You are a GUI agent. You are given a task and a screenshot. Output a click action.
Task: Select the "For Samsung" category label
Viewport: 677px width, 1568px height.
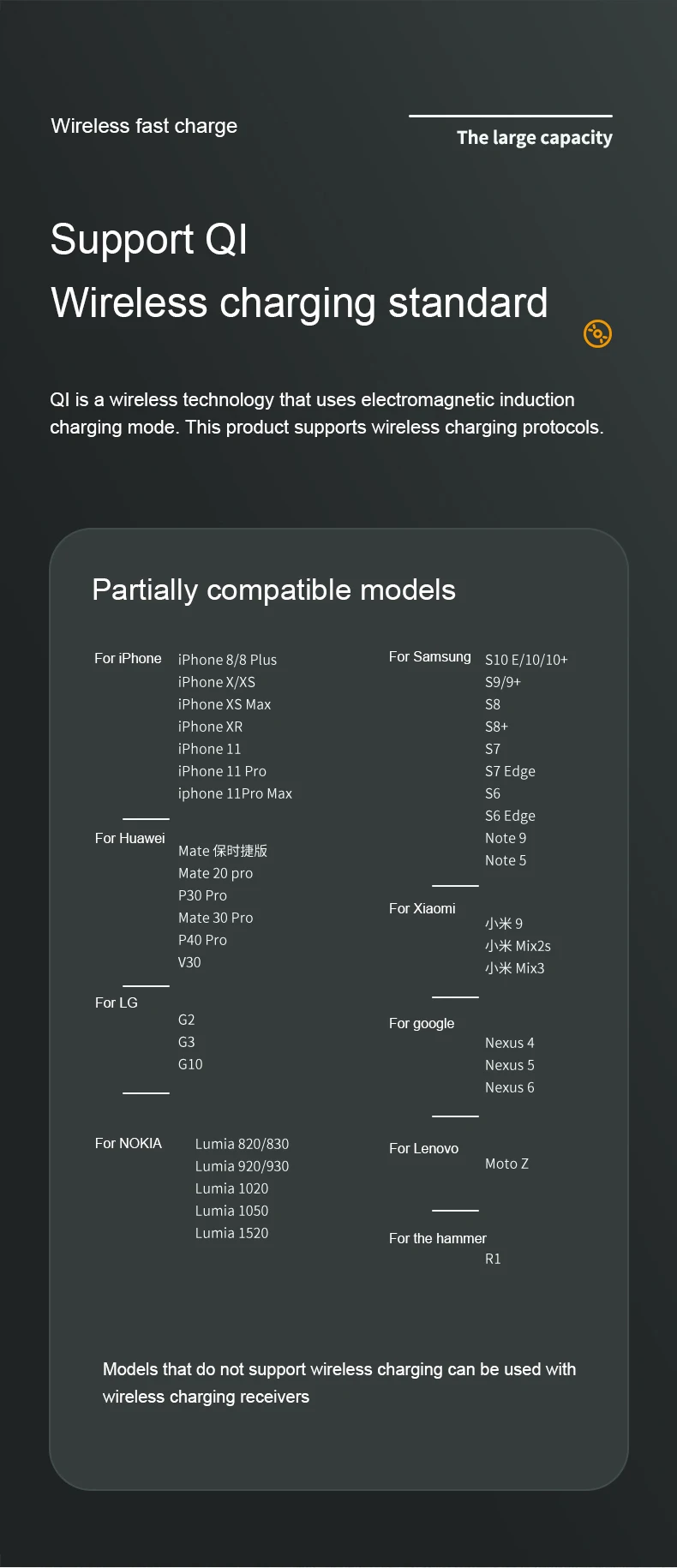[x=429, y=656]
